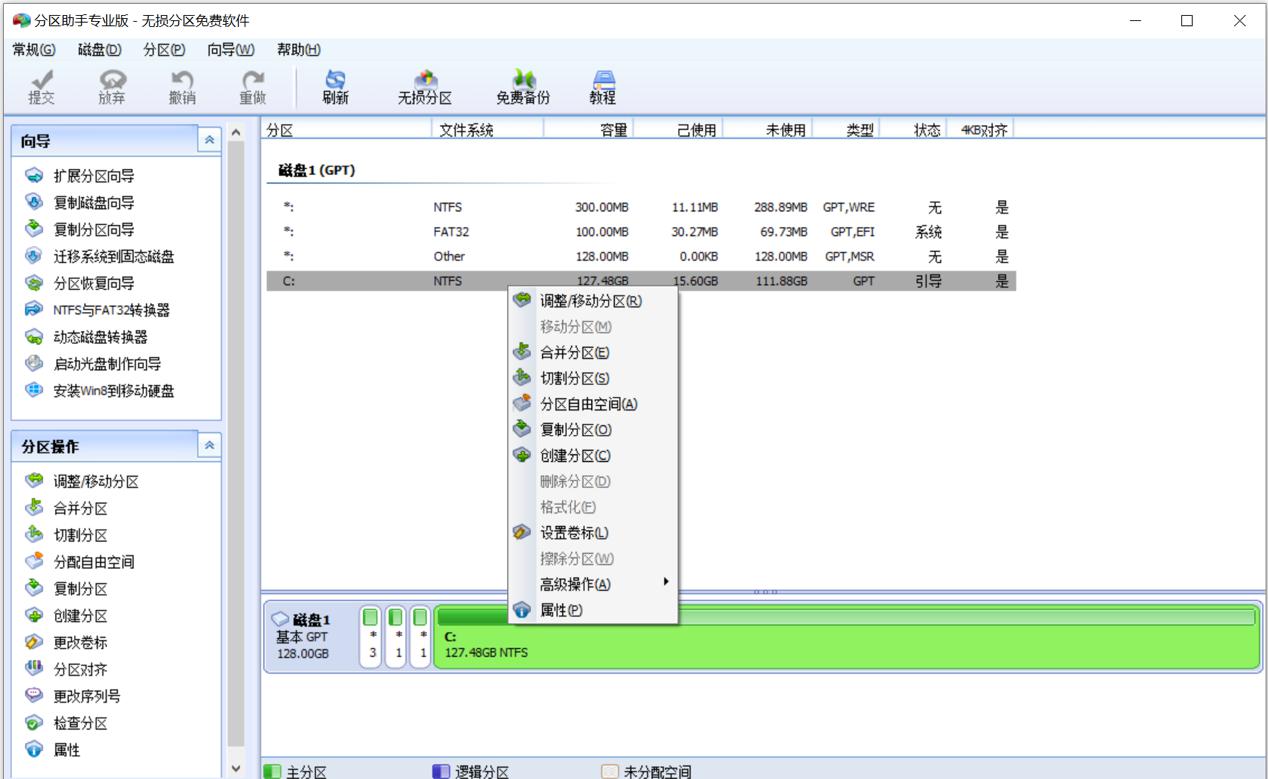The height and width of the screenshot is (779, 1268).
Task: Open 分区恢复向导 in the sidebar
Action: pyautogui.click(x=80, y=284)
